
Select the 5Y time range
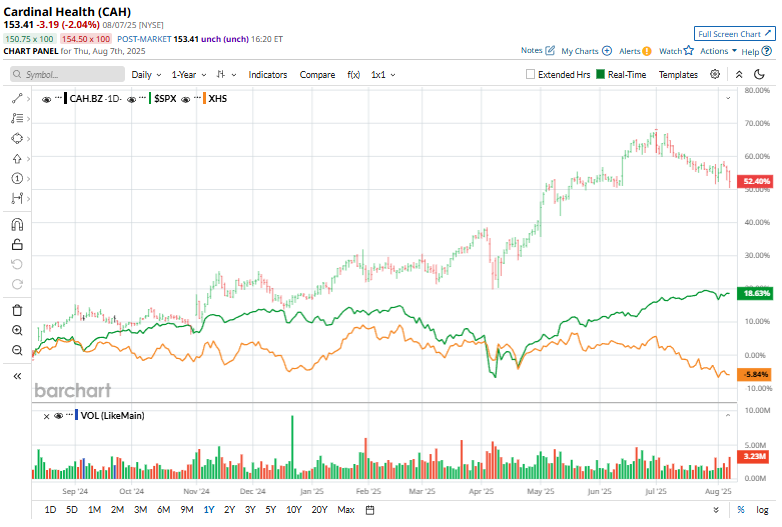[271, 510]
